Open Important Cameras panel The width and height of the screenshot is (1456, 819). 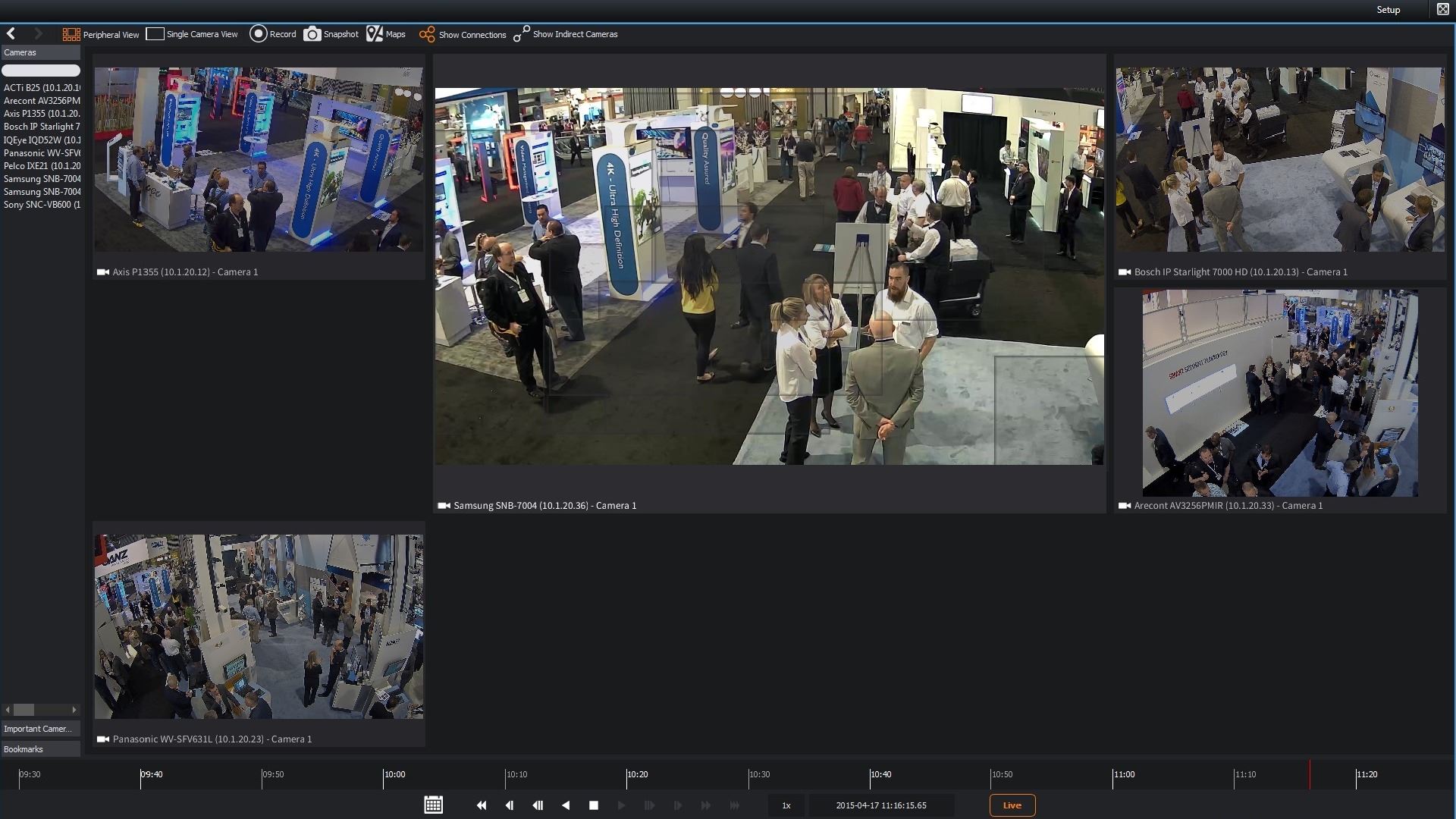coord(41,729)
